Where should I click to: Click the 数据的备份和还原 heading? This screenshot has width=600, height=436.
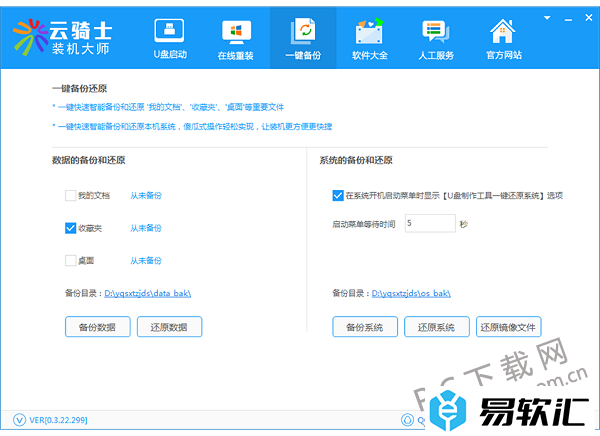click(x=89, y=160)
